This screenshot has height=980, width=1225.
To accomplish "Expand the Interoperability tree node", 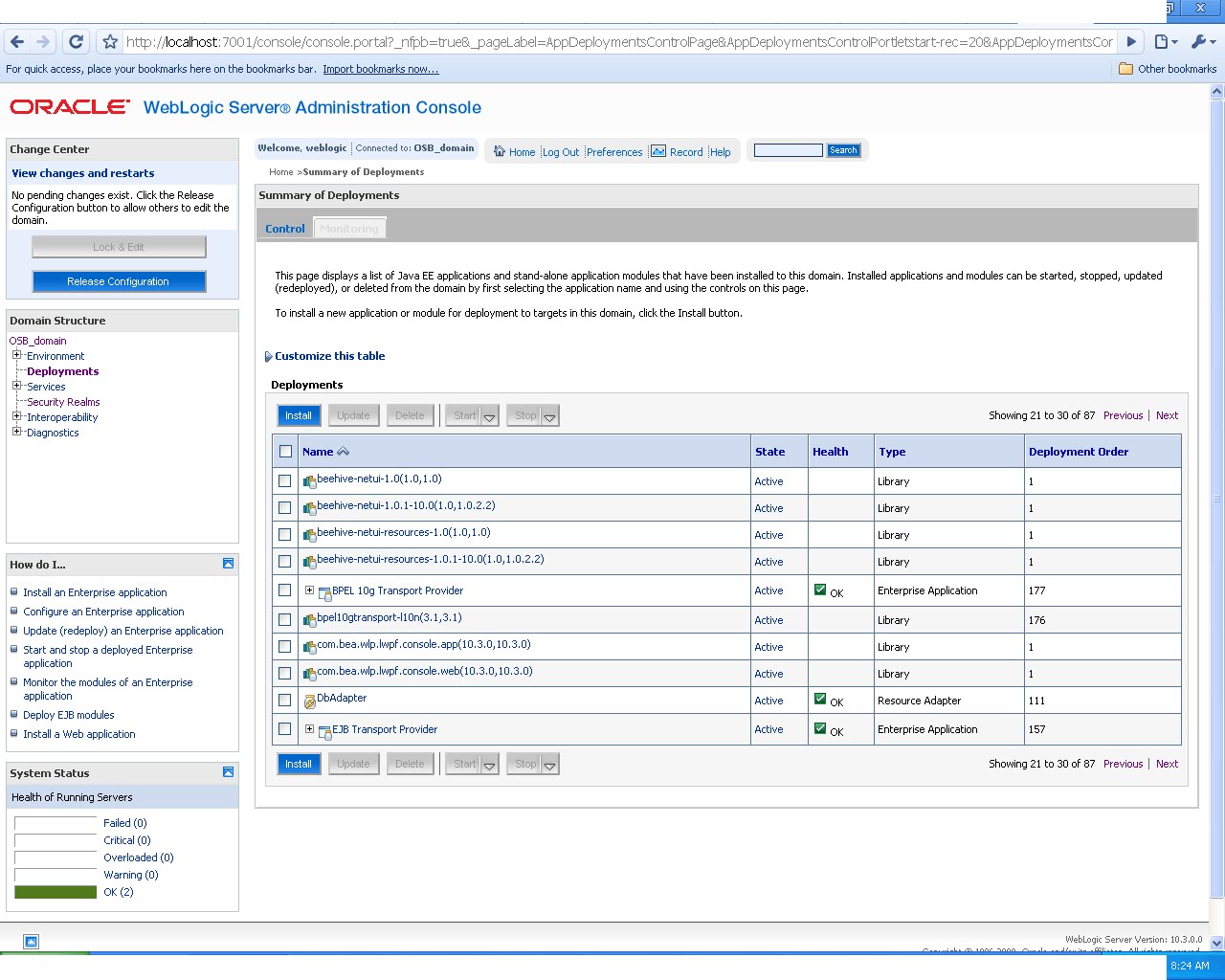I will (16, 416).
